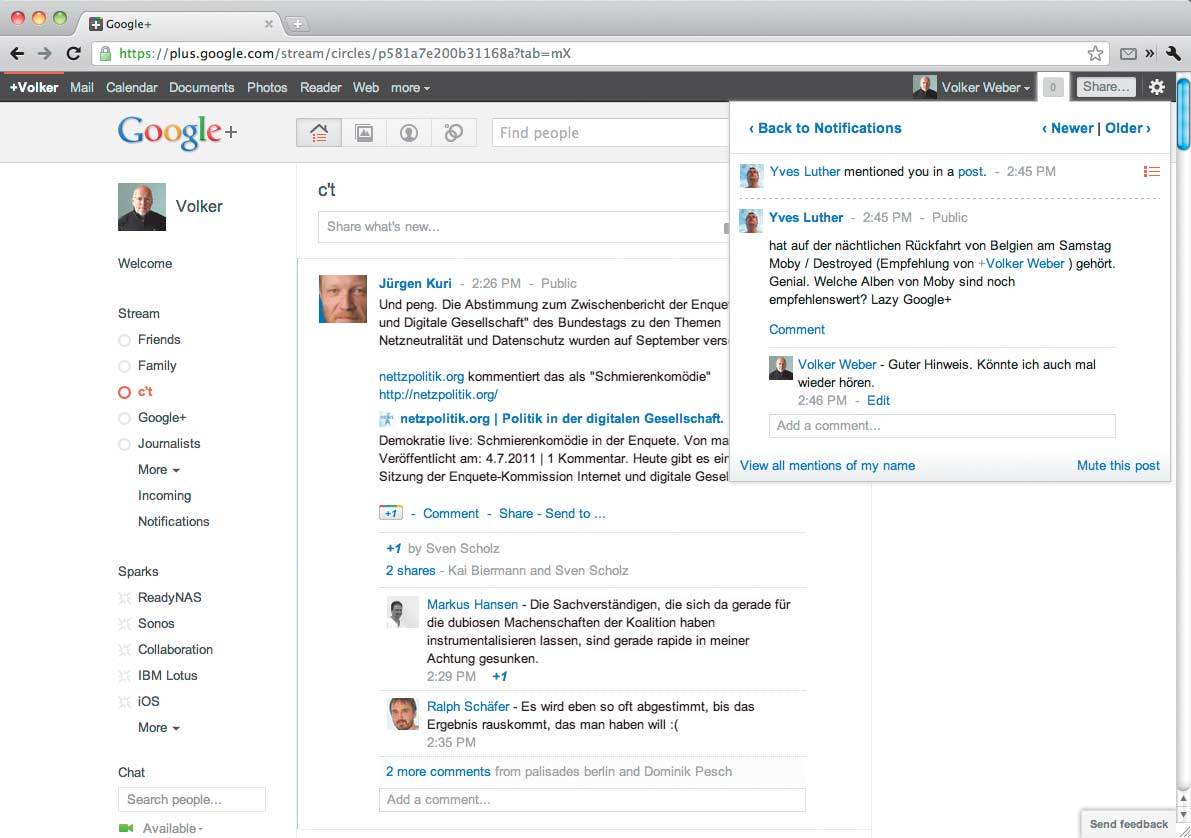1191x838 pixels.
Task: Open Ralph Schäfer's avatar
Action: coord(403,714)
